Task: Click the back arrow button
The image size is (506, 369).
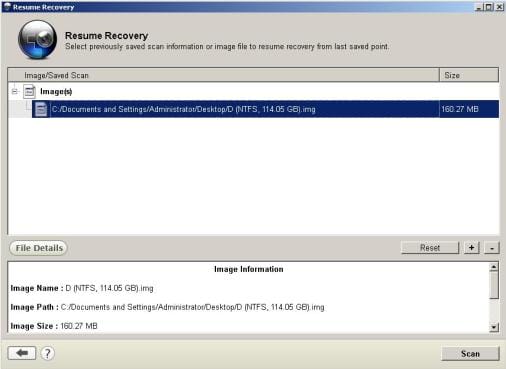Action: click(22, 353)
